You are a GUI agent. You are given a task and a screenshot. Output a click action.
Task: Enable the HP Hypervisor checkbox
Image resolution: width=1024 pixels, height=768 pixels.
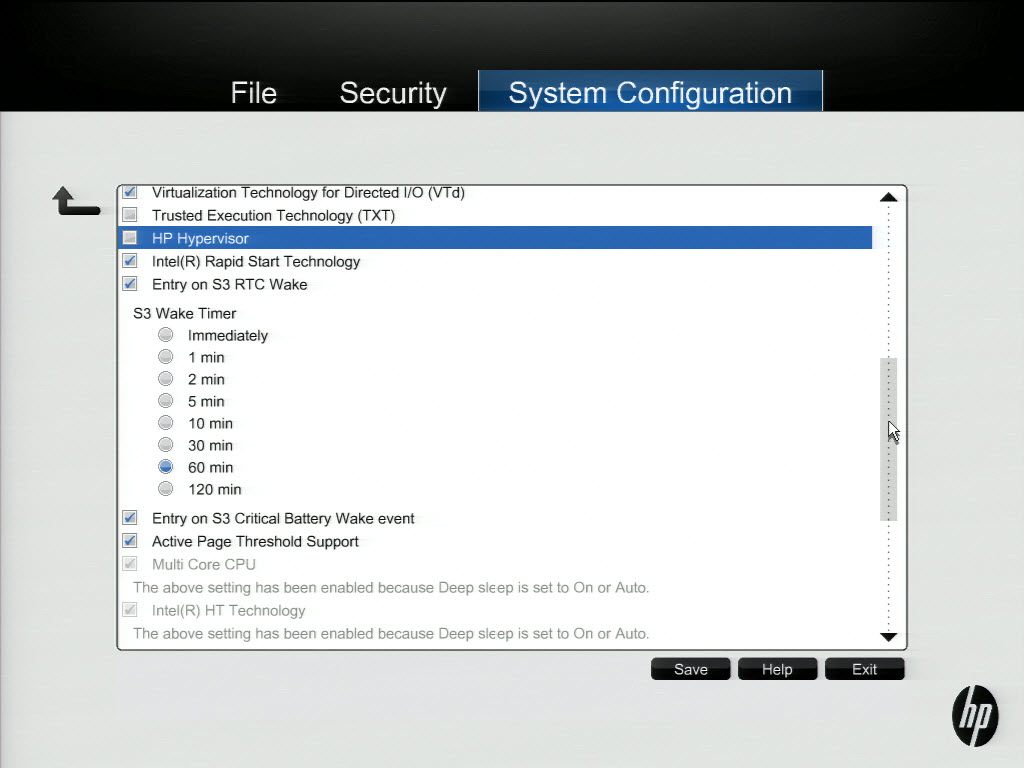(130, 238)
